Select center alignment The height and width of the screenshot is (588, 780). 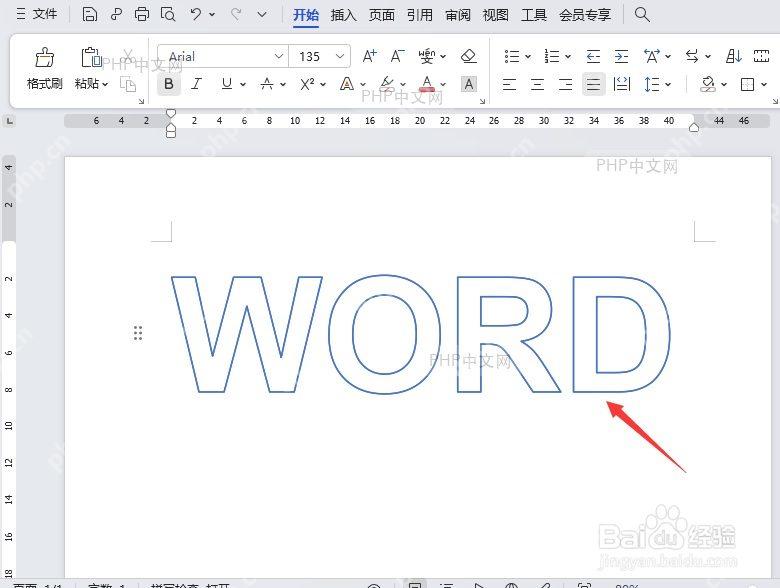(x=537, y=84)
